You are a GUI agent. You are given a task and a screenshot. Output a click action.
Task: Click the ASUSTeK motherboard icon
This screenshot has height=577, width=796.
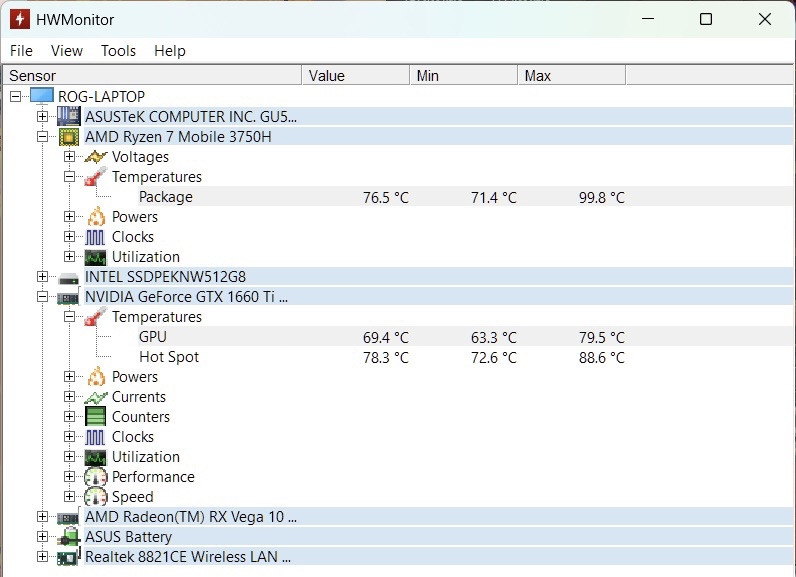click(x=69, y=116)
